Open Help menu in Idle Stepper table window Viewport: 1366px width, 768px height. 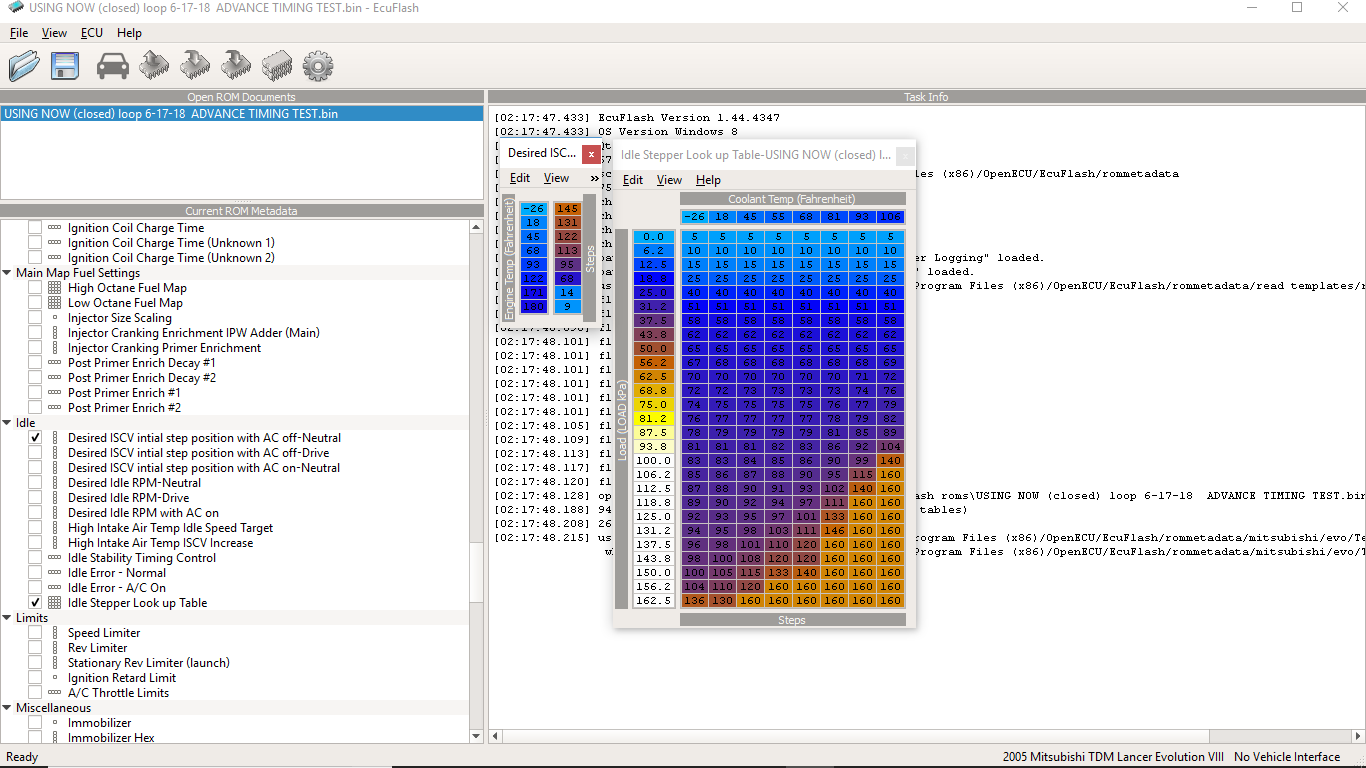pyautogui.click(x=708, y=180)
